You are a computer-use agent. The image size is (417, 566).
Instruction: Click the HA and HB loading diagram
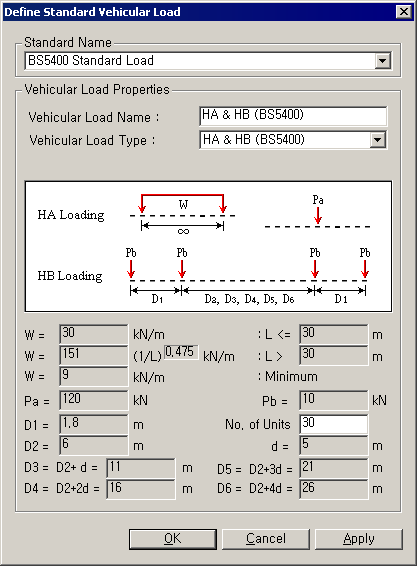(208, 246)
